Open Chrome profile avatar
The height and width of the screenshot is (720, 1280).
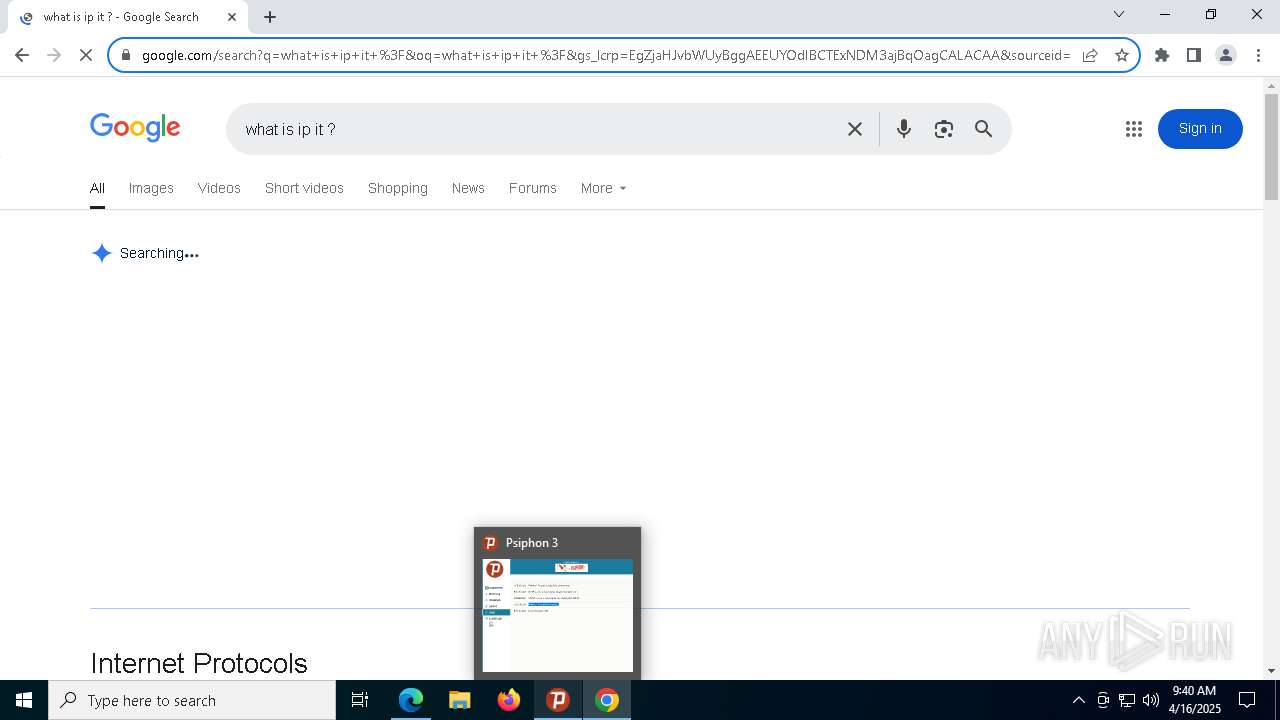[1226, 55]
